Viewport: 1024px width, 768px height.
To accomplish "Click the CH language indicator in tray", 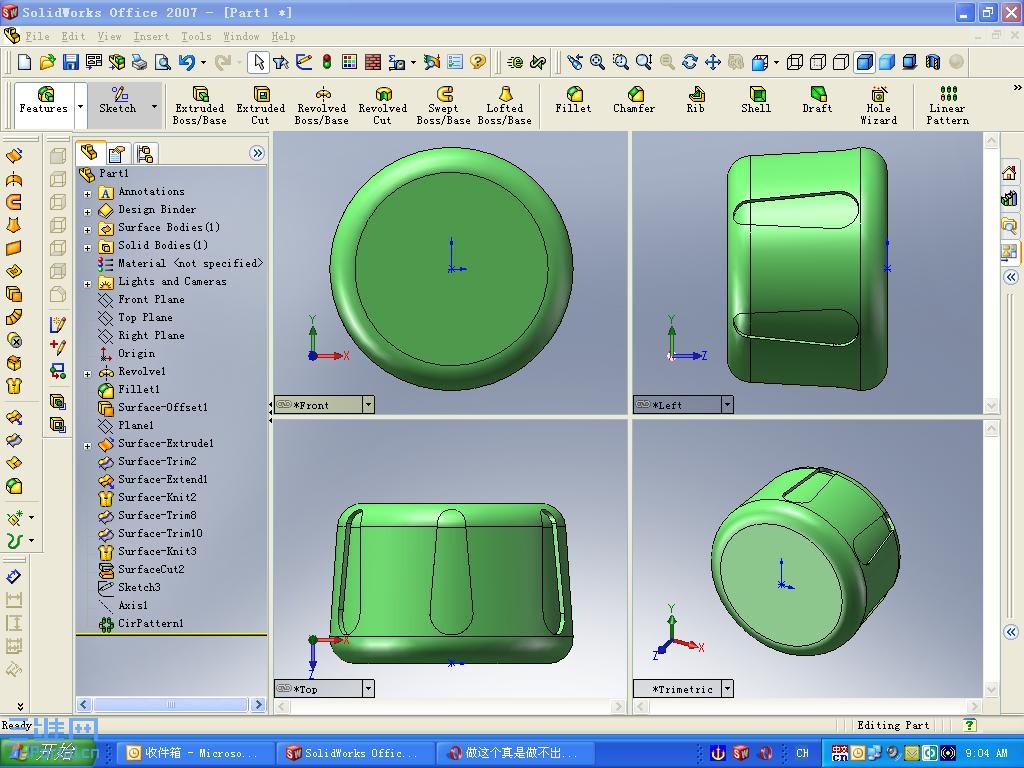I will [802, 753].
